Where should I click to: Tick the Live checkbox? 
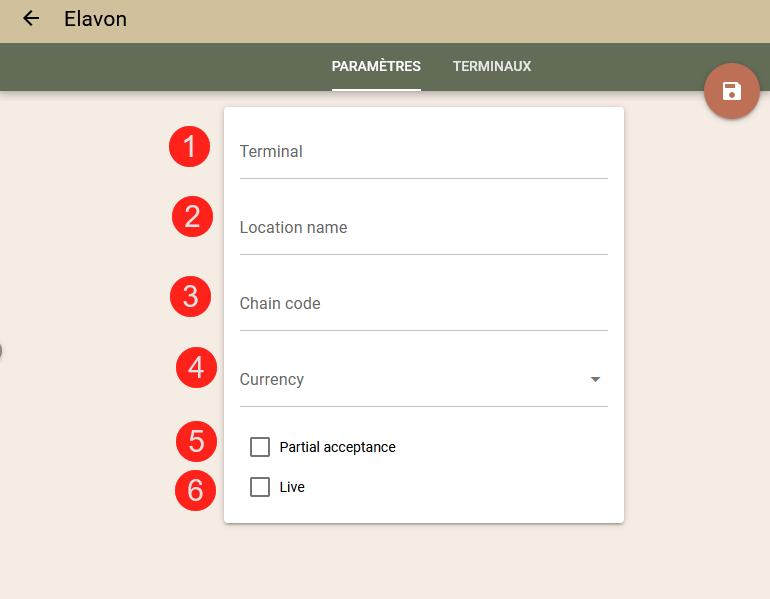[x=260, y=487]
